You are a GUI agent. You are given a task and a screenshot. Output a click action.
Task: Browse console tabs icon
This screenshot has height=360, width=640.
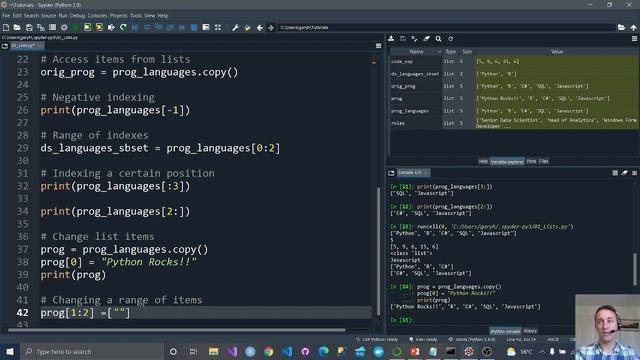pyautogui.click(x=391, y=173)
